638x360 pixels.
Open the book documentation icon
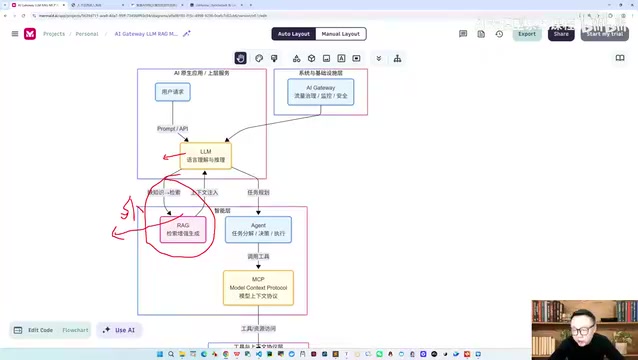coord(620,58)
